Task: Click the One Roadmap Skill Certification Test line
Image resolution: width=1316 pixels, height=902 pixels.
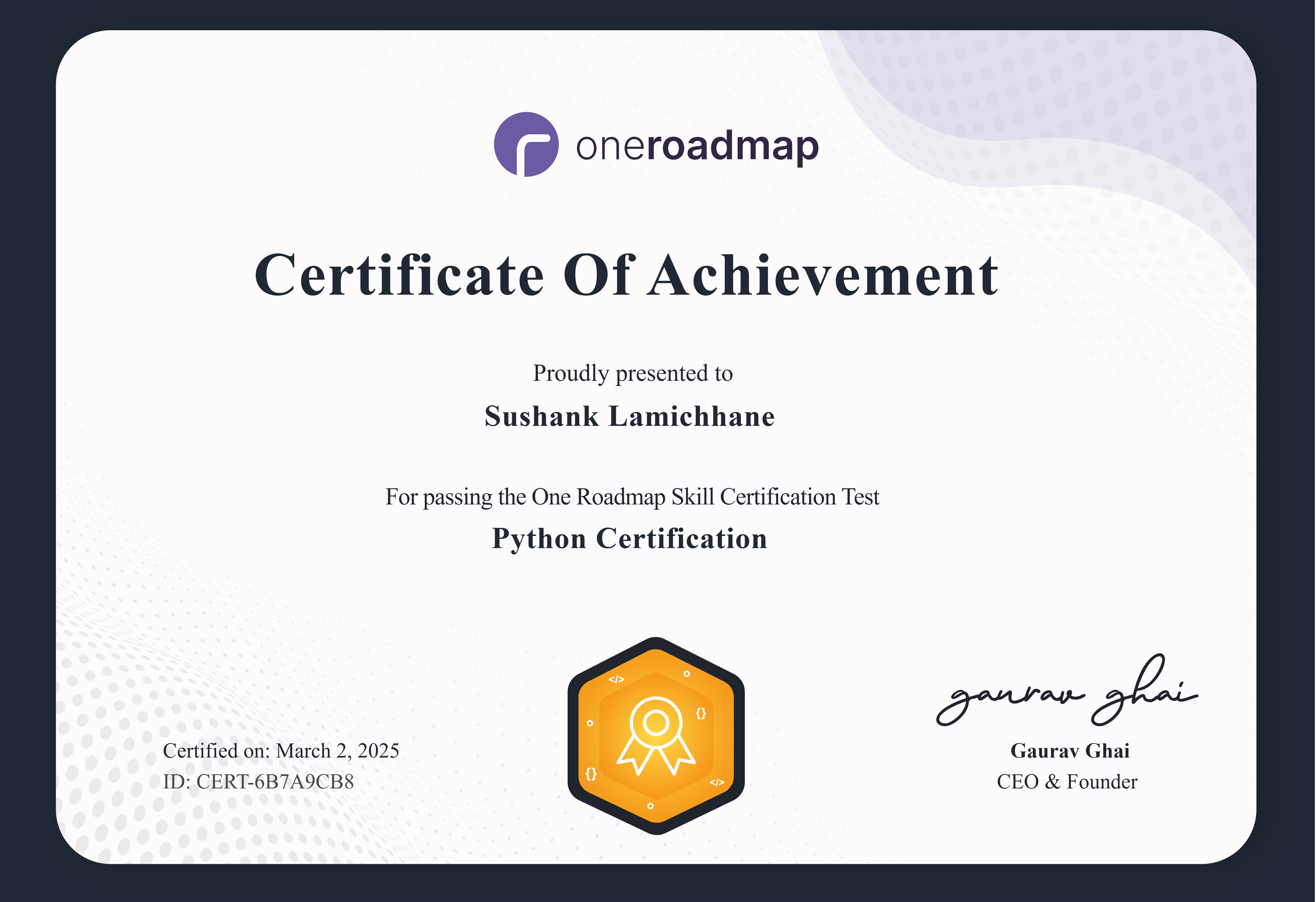Action: [632, 497]
